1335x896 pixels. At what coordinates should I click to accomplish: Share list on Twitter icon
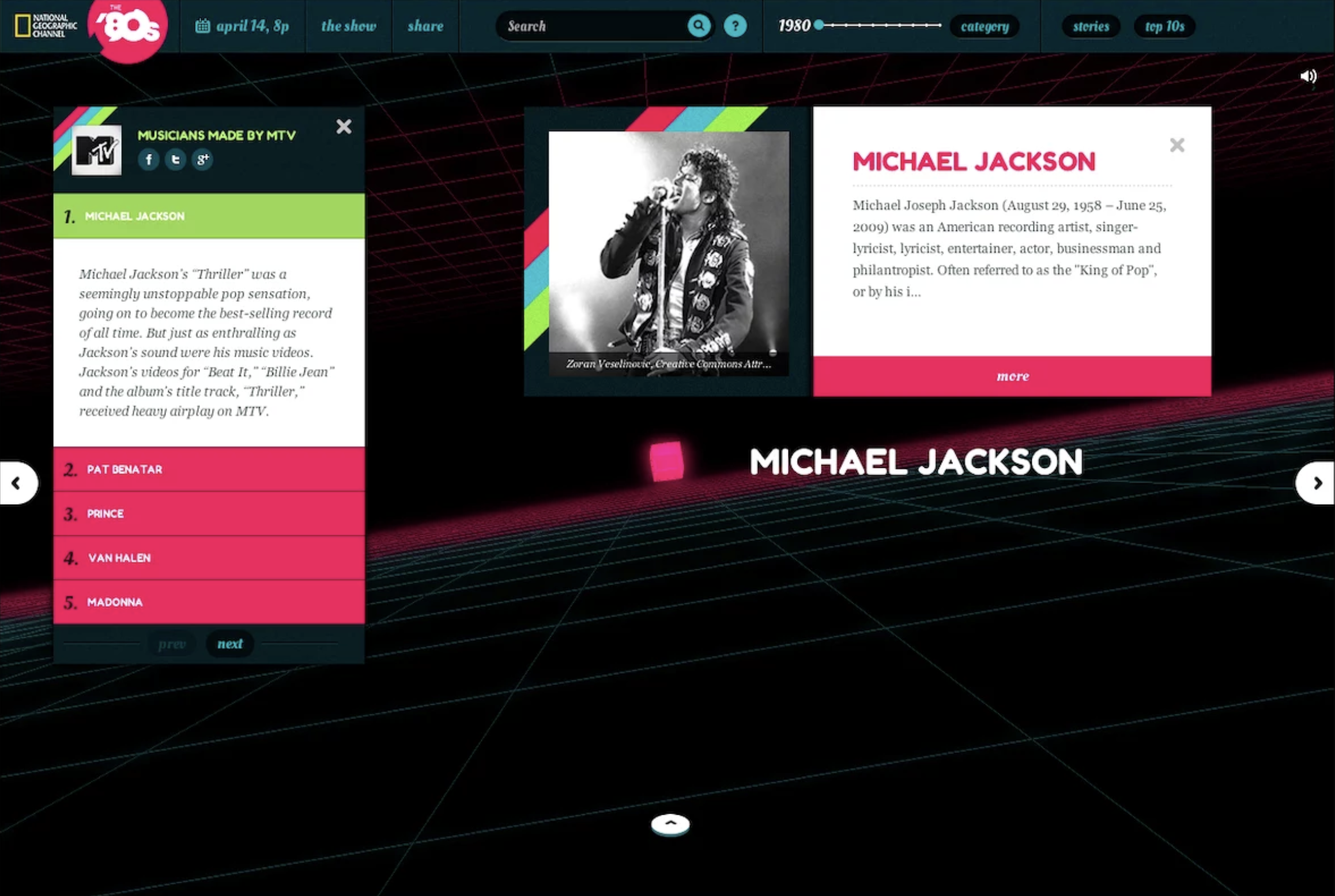point(175,160)
